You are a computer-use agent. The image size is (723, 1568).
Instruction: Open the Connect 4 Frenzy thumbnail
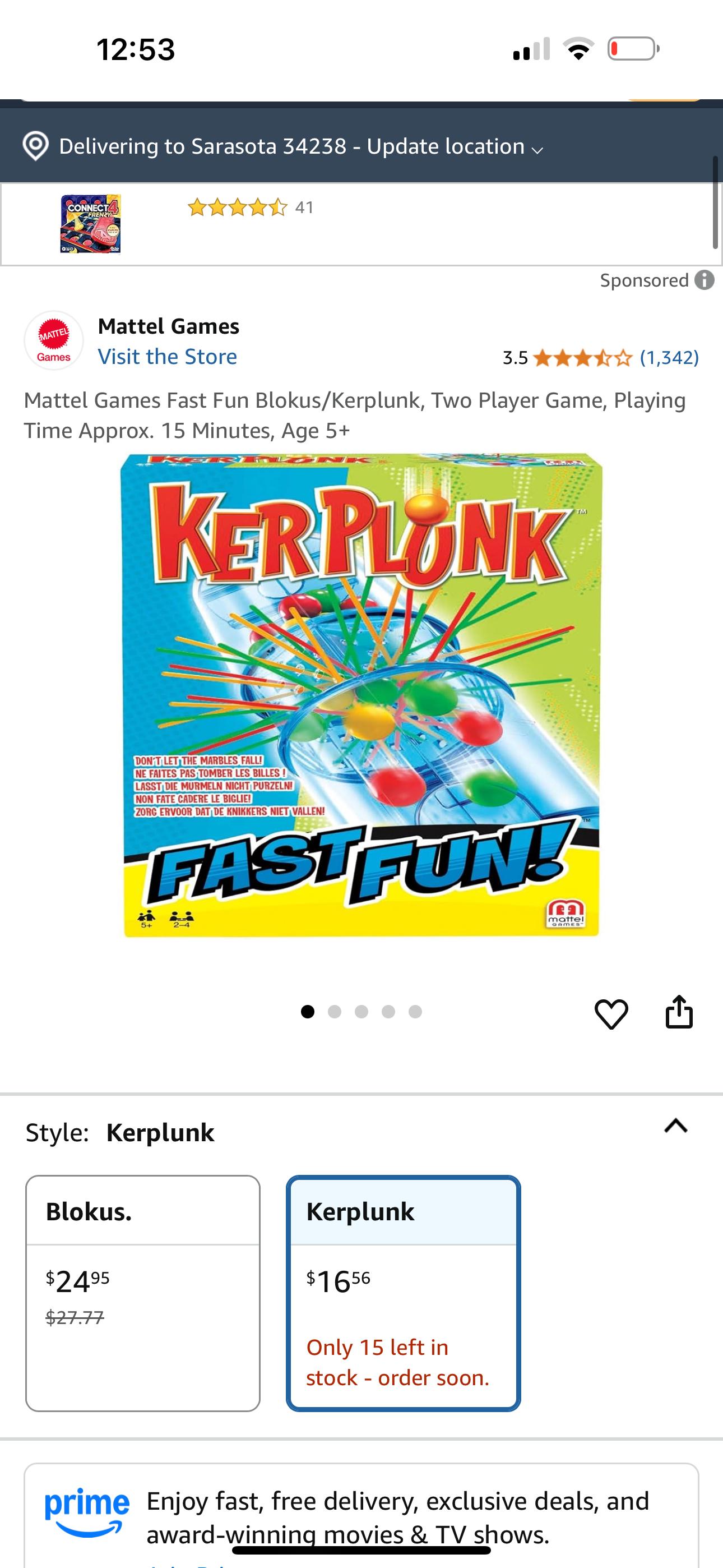pyautogui.click(x=90, y=223)
